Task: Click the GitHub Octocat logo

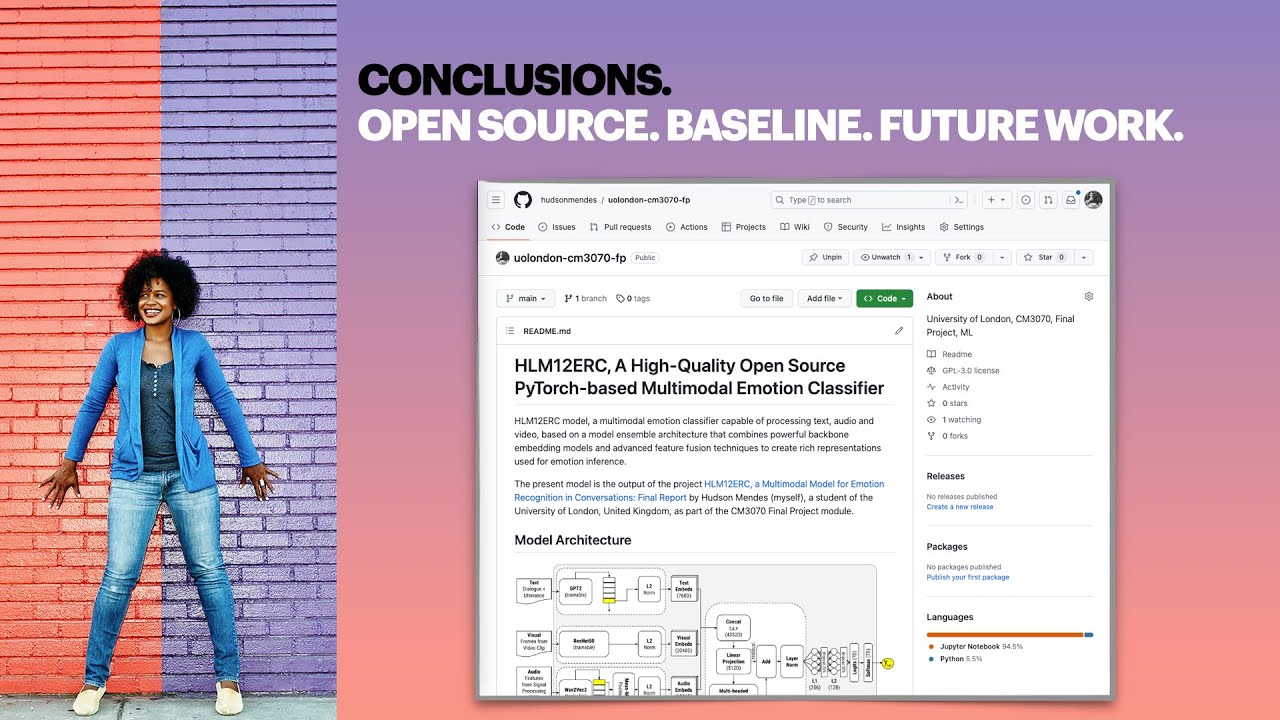Action: pos(523,200)
